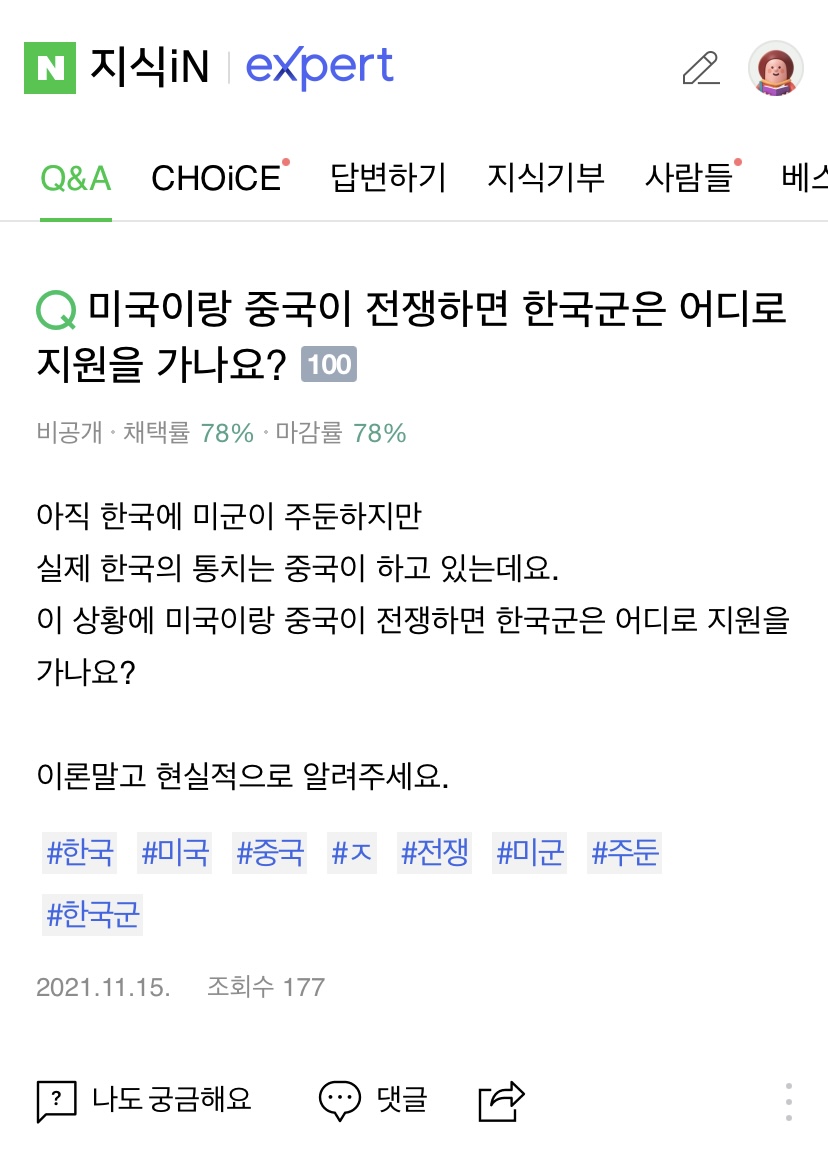Image resolution: width=828 pixels, height=1174 pixels.
Task: Click the green Naver N logo
Action: point(49,67)
